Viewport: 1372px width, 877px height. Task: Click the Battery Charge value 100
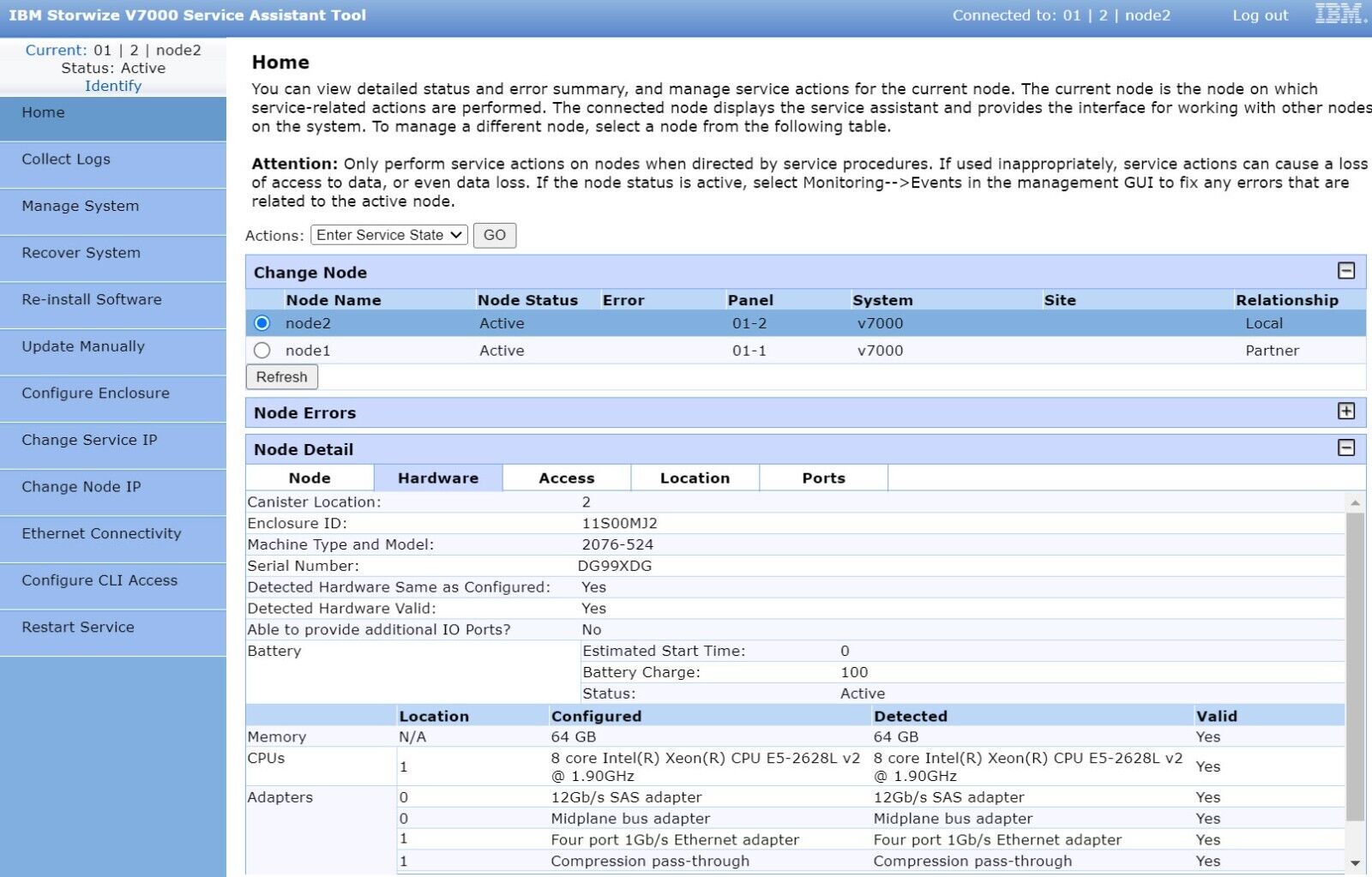pos(854,672)
